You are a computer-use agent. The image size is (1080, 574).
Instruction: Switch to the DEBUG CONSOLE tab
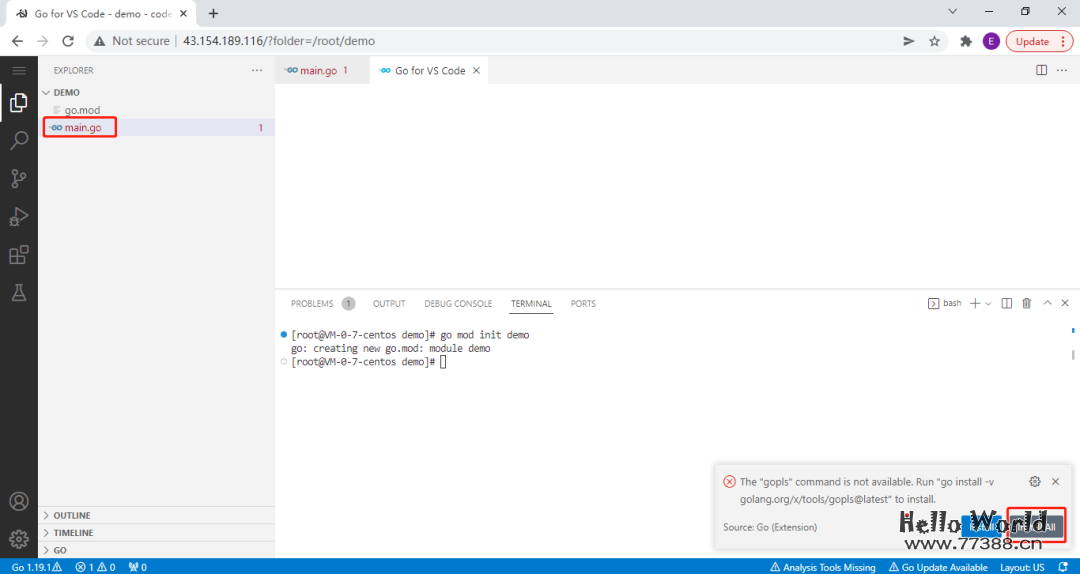(458, 303)
